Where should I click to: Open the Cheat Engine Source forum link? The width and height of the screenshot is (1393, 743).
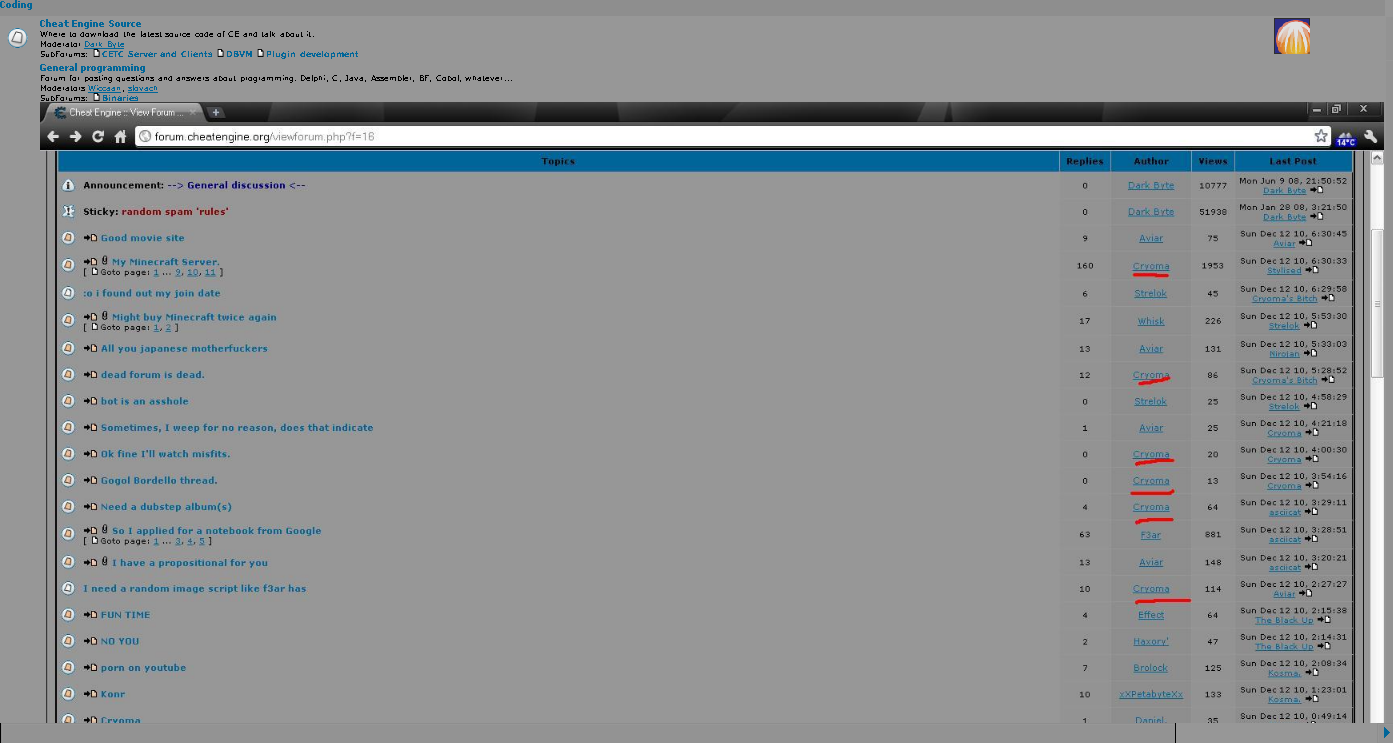90,23
